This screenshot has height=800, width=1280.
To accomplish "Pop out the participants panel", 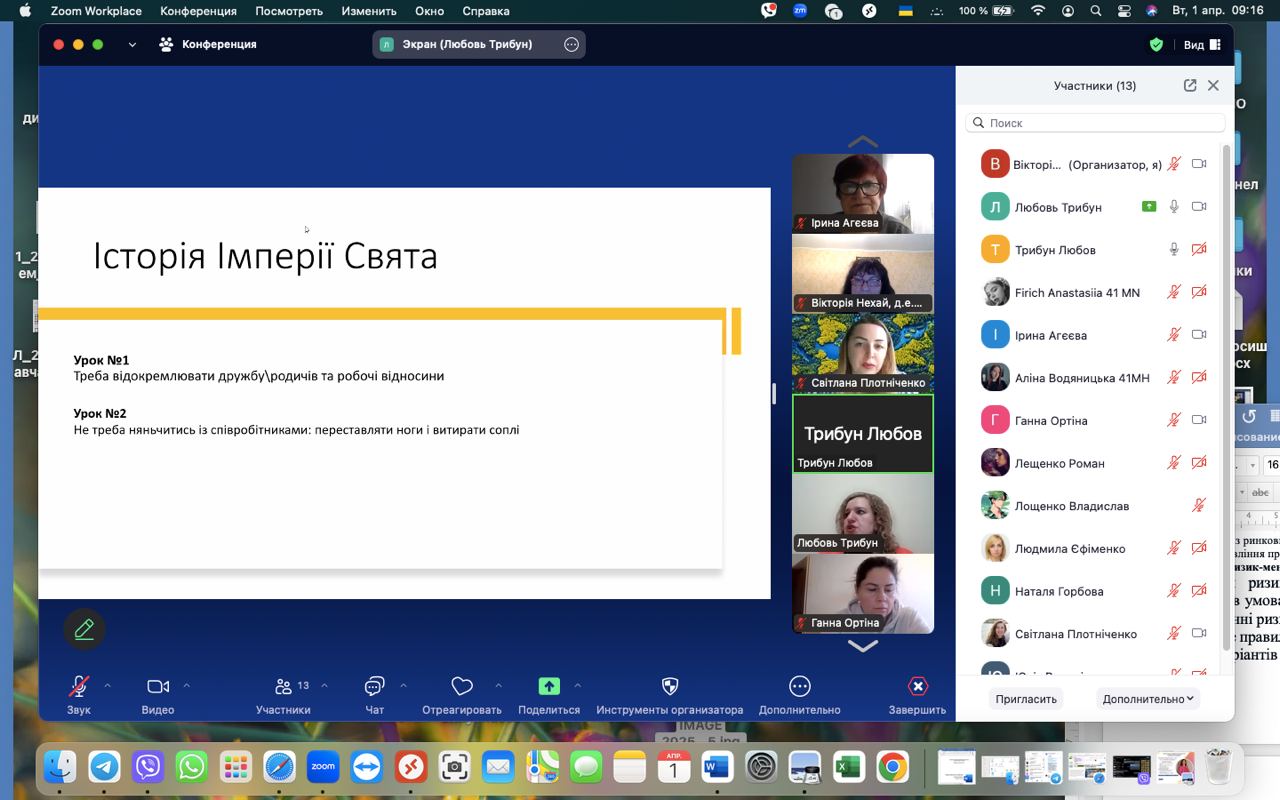I will pos(1190,86).
